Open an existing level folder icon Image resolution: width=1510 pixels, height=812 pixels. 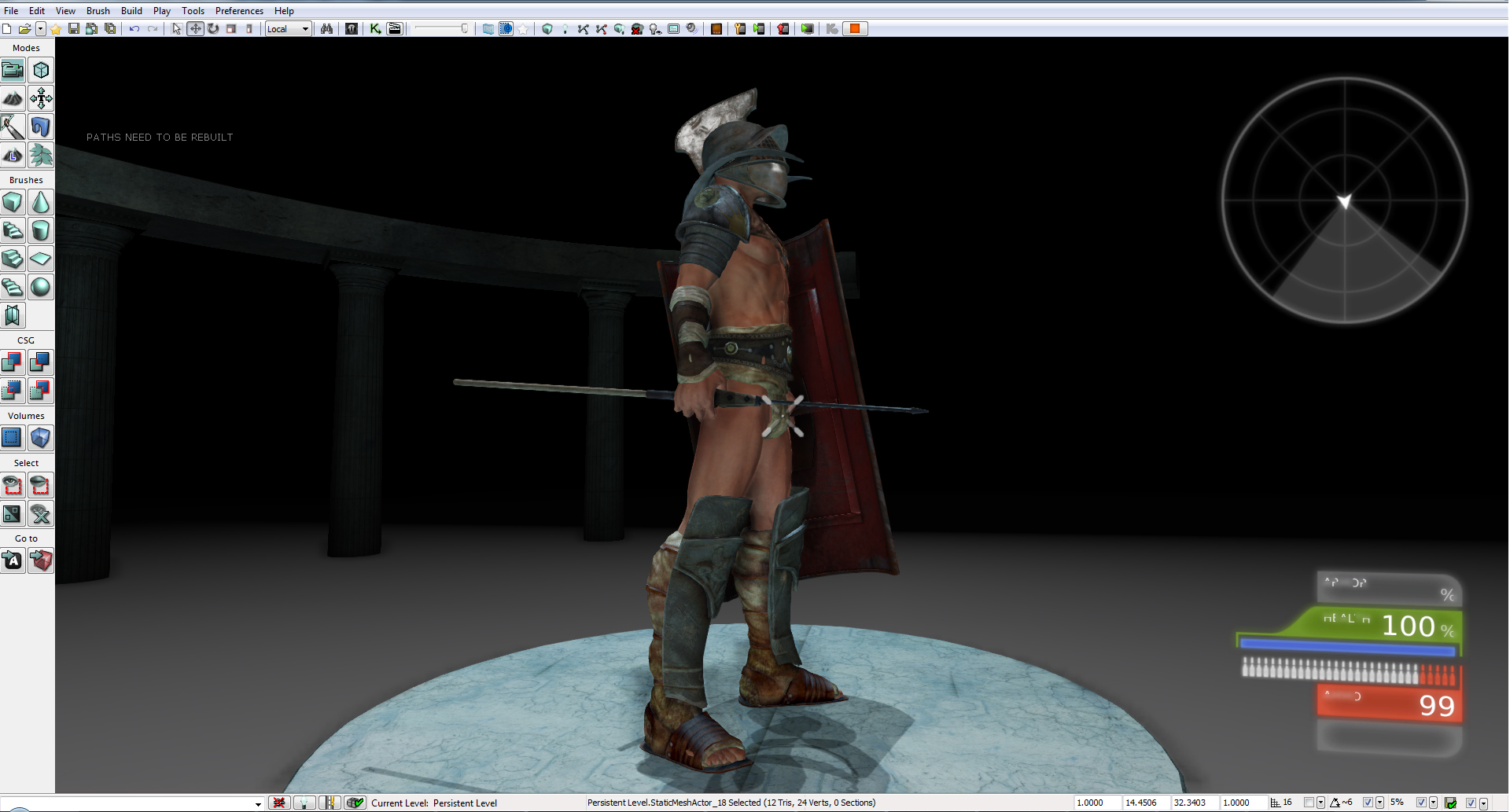[x=25, y=29]
